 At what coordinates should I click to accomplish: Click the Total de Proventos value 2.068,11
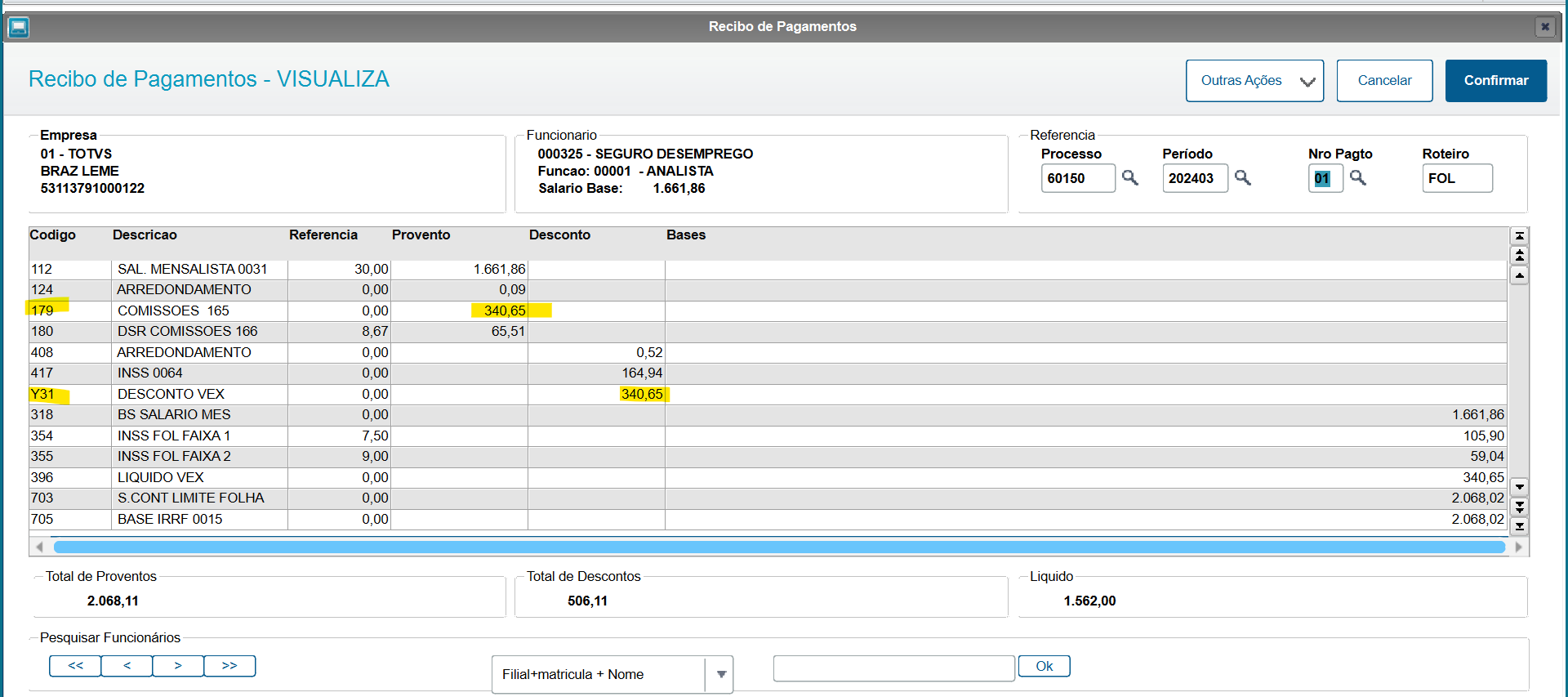113,601
